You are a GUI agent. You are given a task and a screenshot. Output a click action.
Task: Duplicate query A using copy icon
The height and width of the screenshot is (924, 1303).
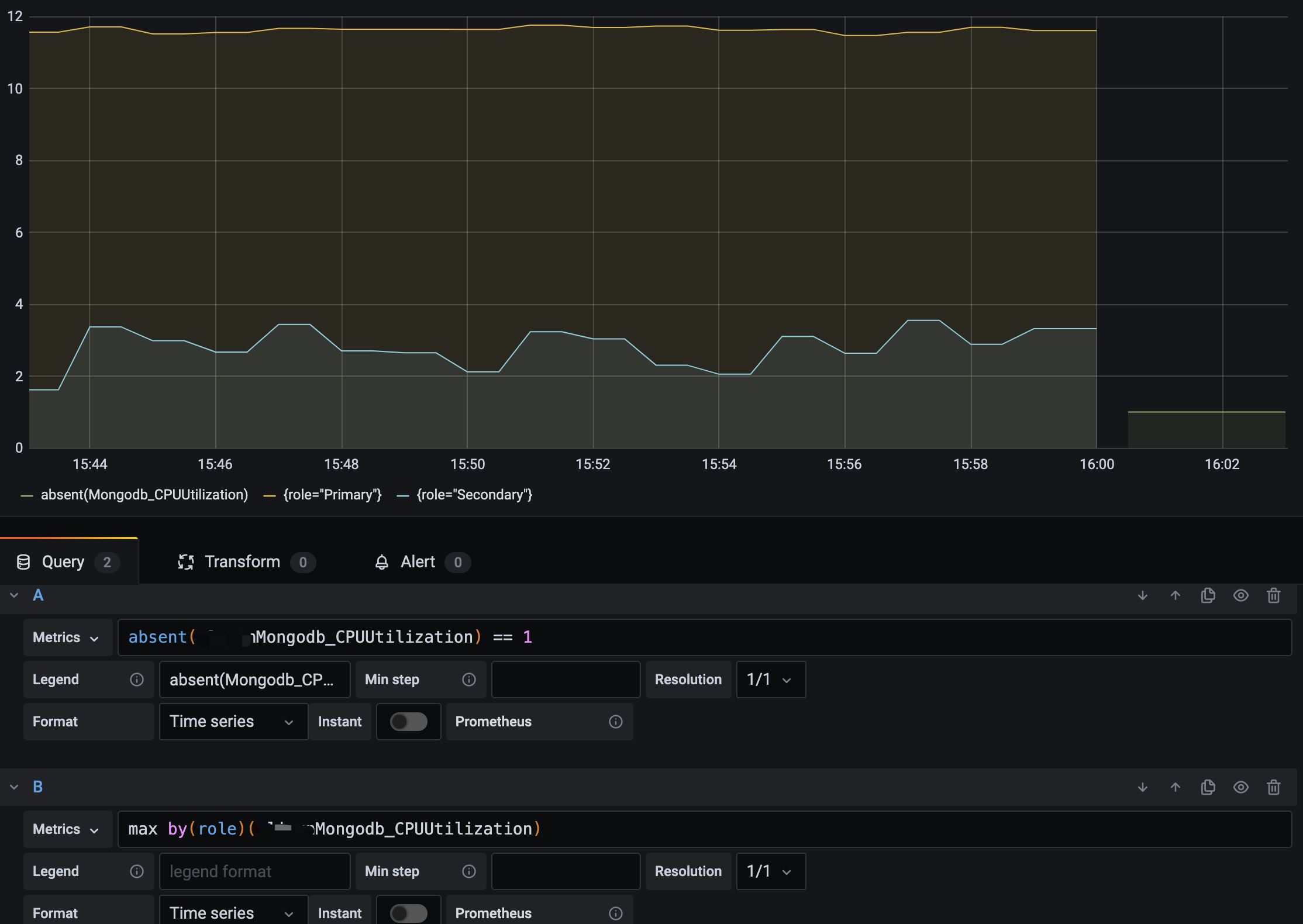coord(1208,596)
